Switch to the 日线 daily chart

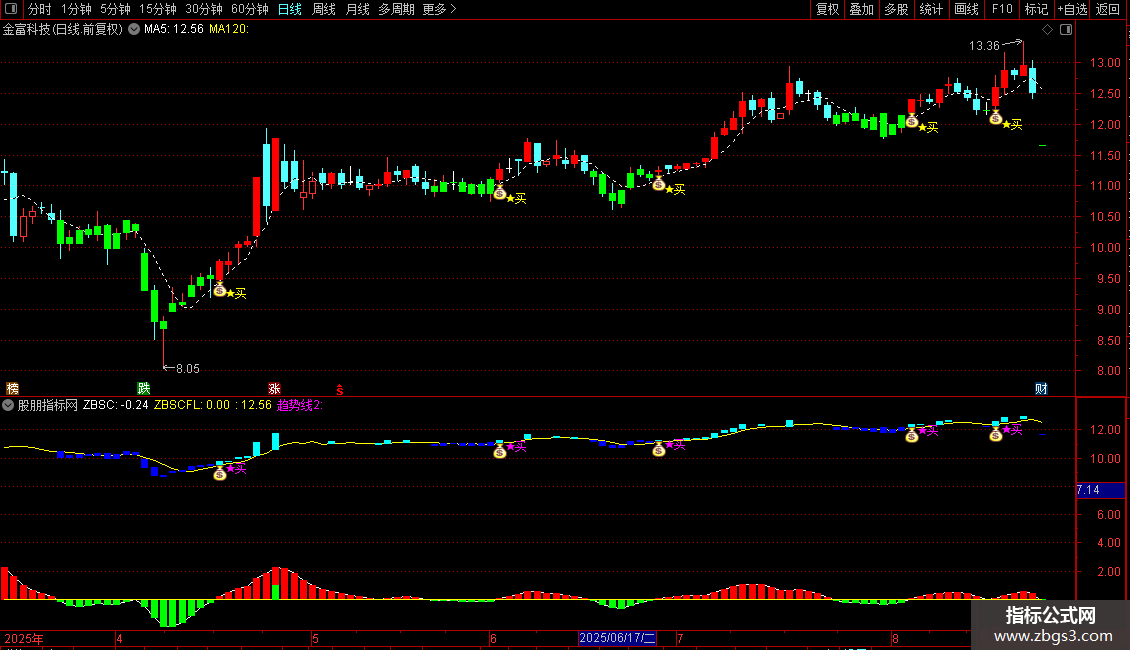[290, 9]
